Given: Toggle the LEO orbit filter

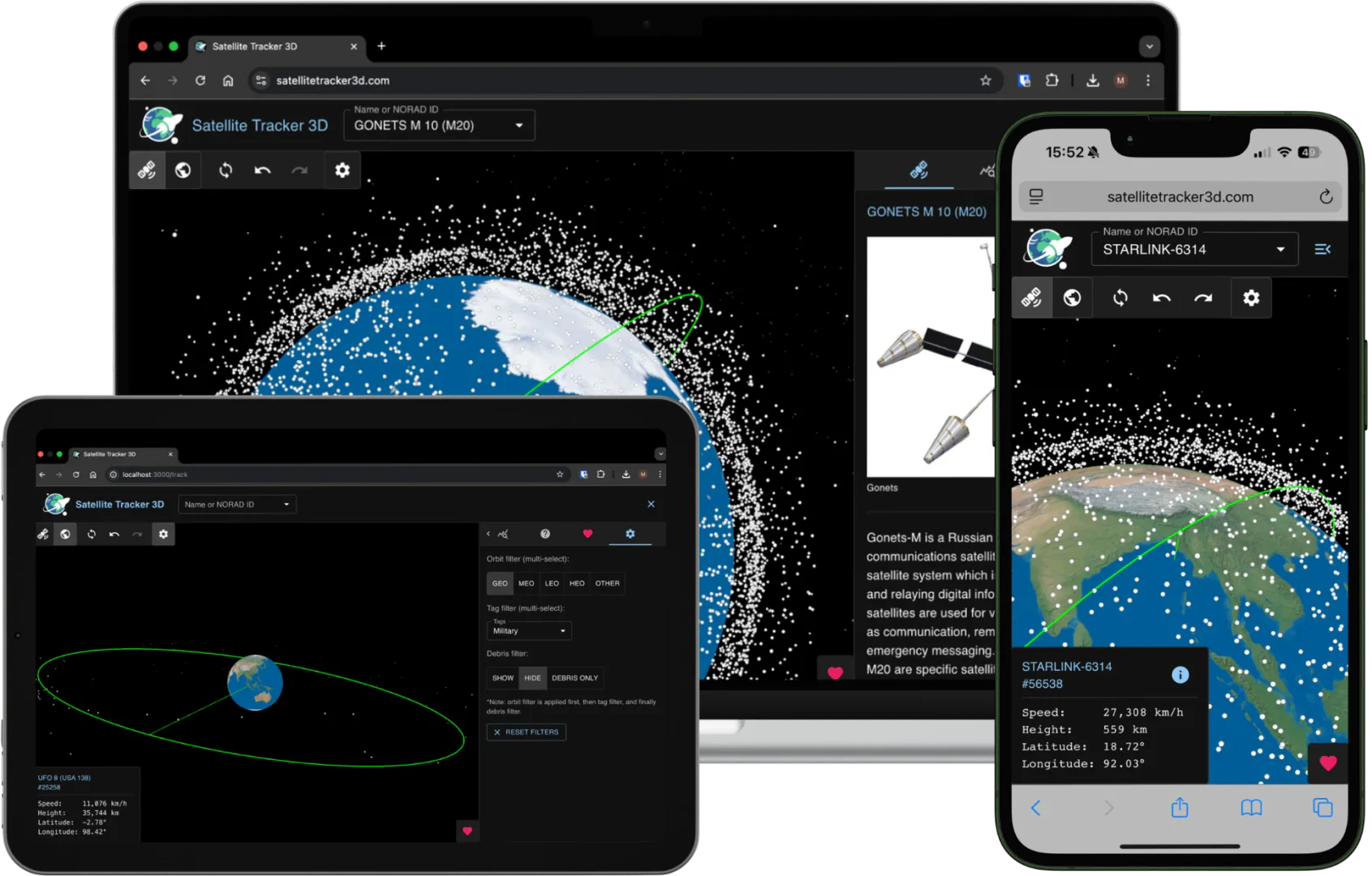Looking at the screenshot, I should pyautogui.click(x=552, y=583).
